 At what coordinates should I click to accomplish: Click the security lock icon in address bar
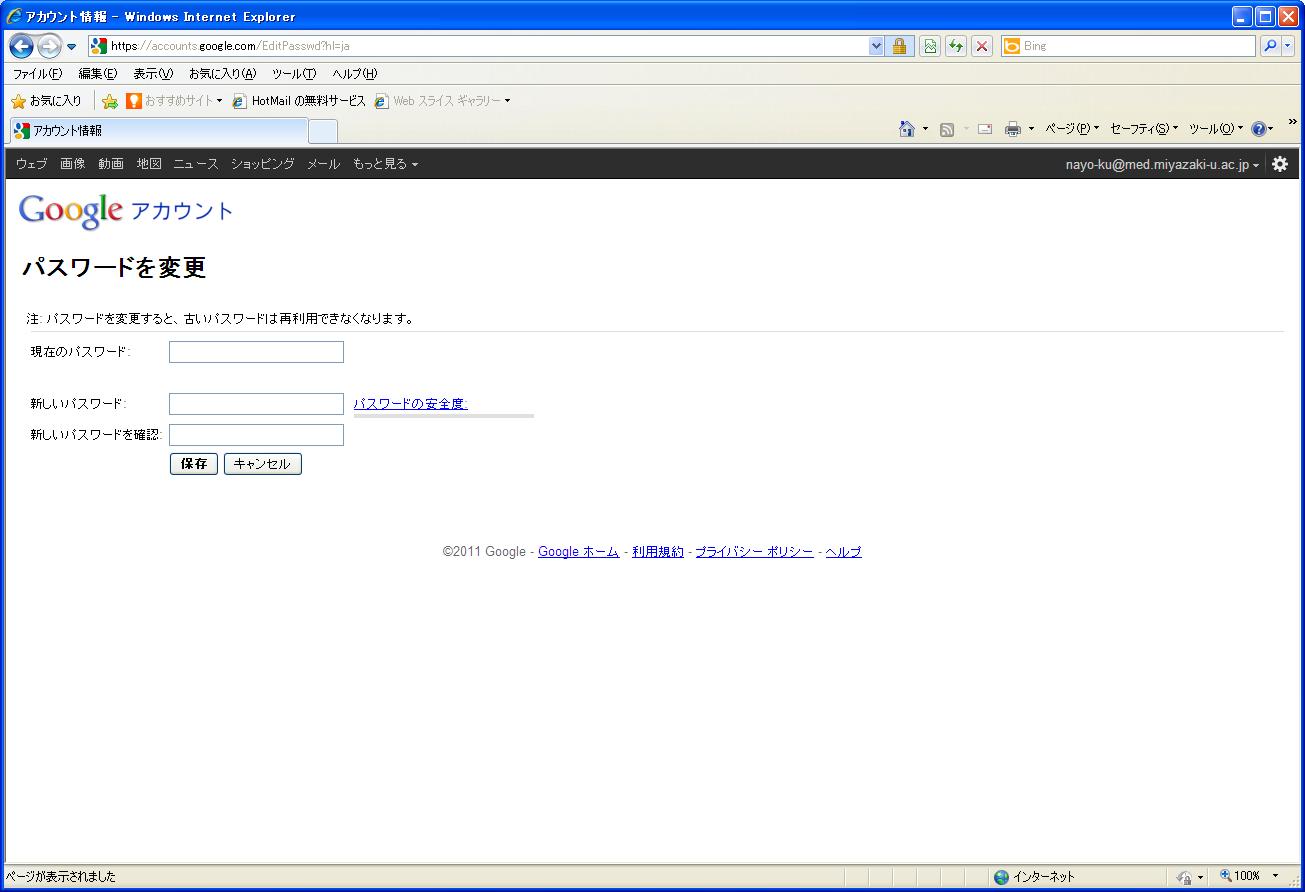tap(899, 46)
